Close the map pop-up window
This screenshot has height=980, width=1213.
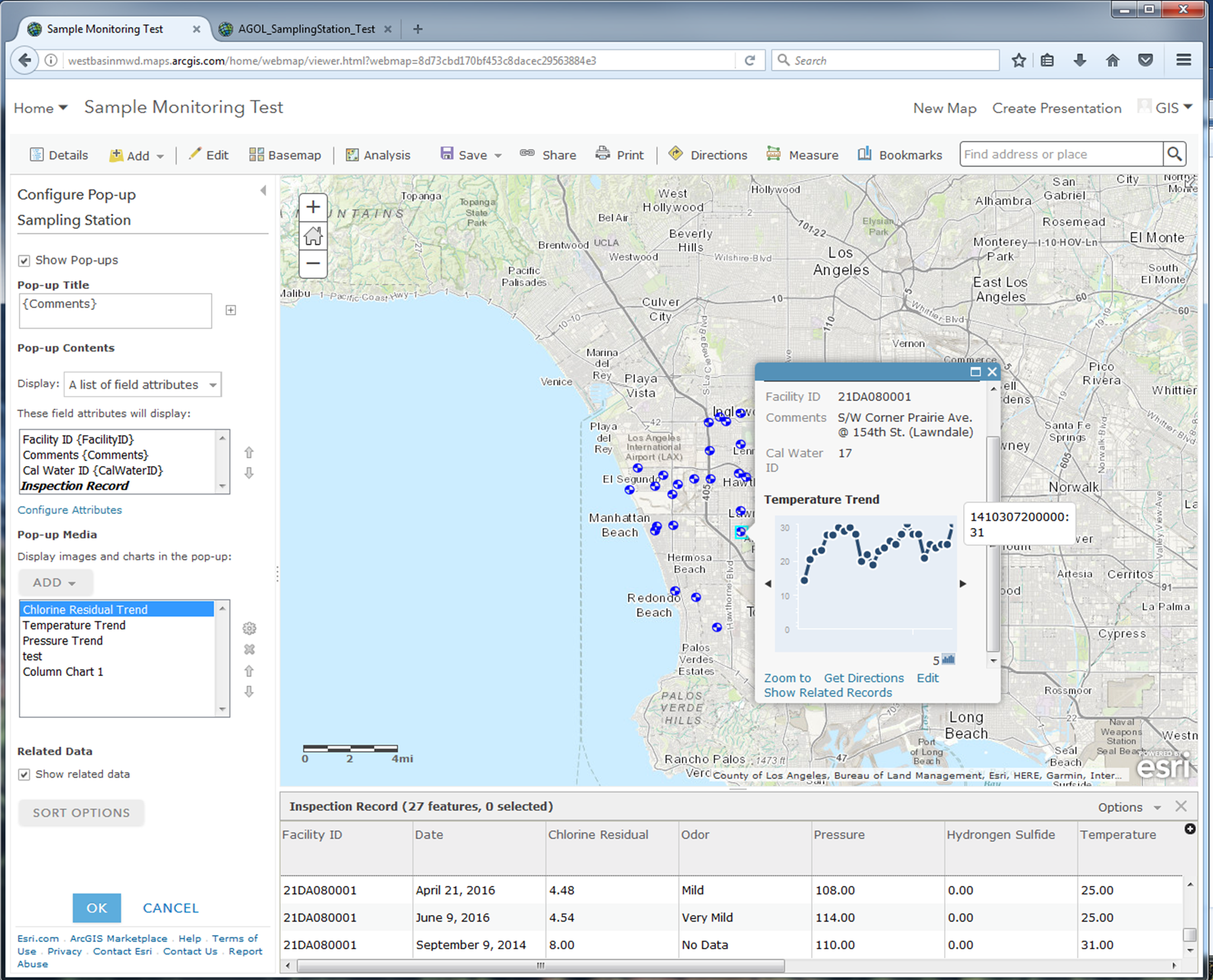992,372
